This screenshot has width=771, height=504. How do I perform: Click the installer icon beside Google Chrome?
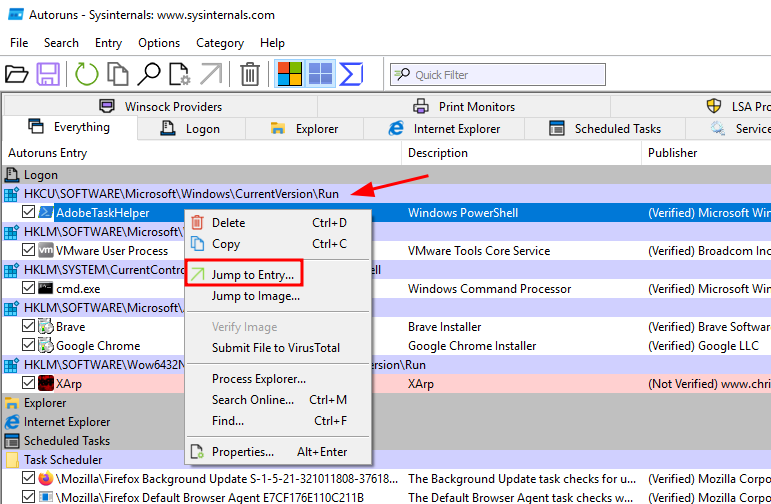(46, 346)
